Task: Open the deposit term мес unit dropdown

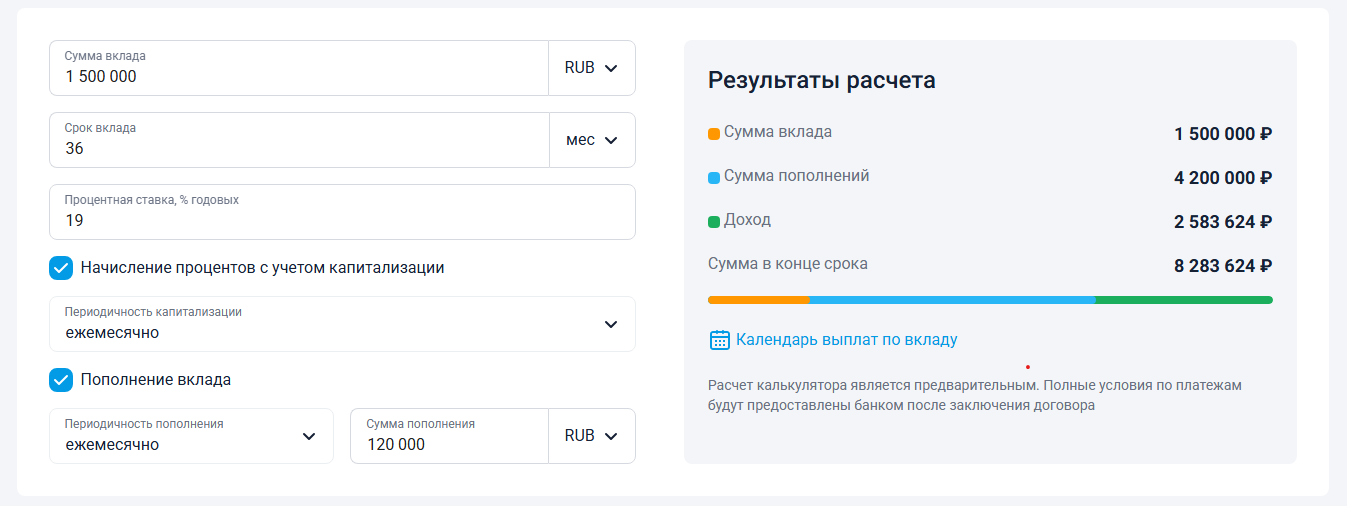Action: pyautogui.click(x=592, y=140)
